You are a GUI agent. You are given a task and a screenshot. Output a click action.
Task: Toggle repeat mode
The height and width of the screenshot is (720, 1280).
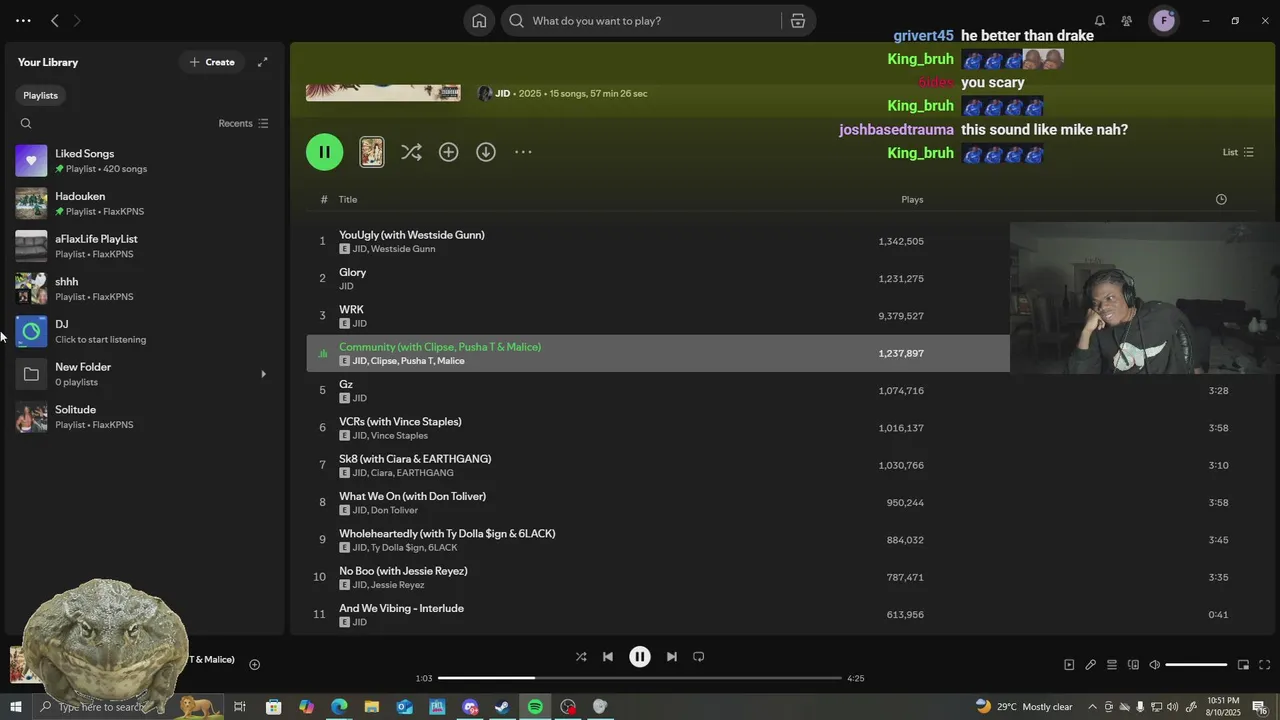tap(699, 657)
